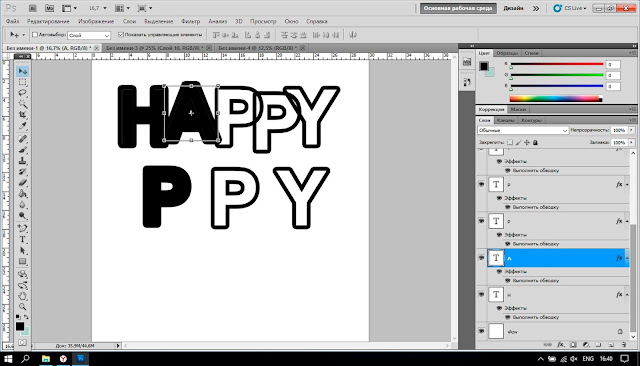Hide the selected A text layer

click(482, 258)
